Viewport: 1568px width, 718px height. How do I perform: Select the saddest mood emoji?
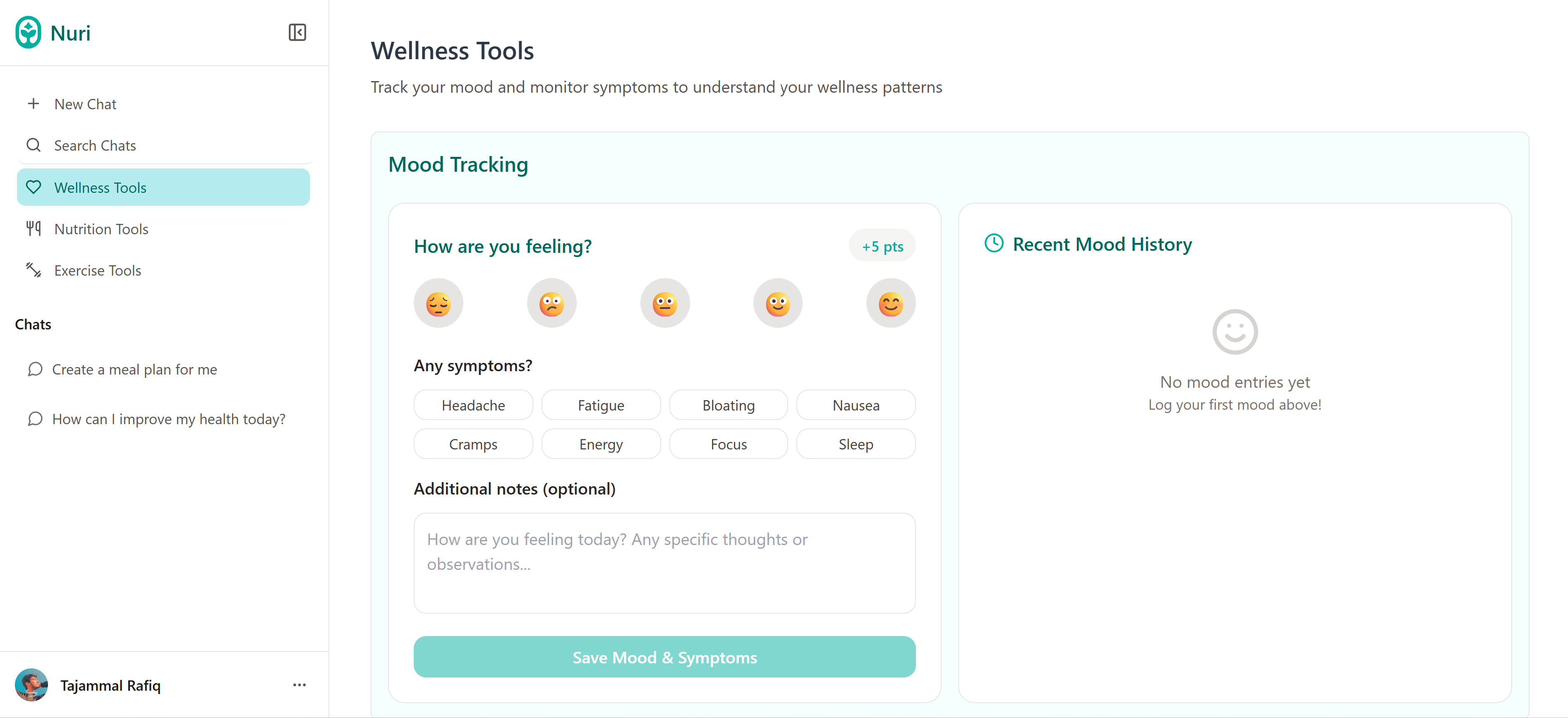point(438,303)
